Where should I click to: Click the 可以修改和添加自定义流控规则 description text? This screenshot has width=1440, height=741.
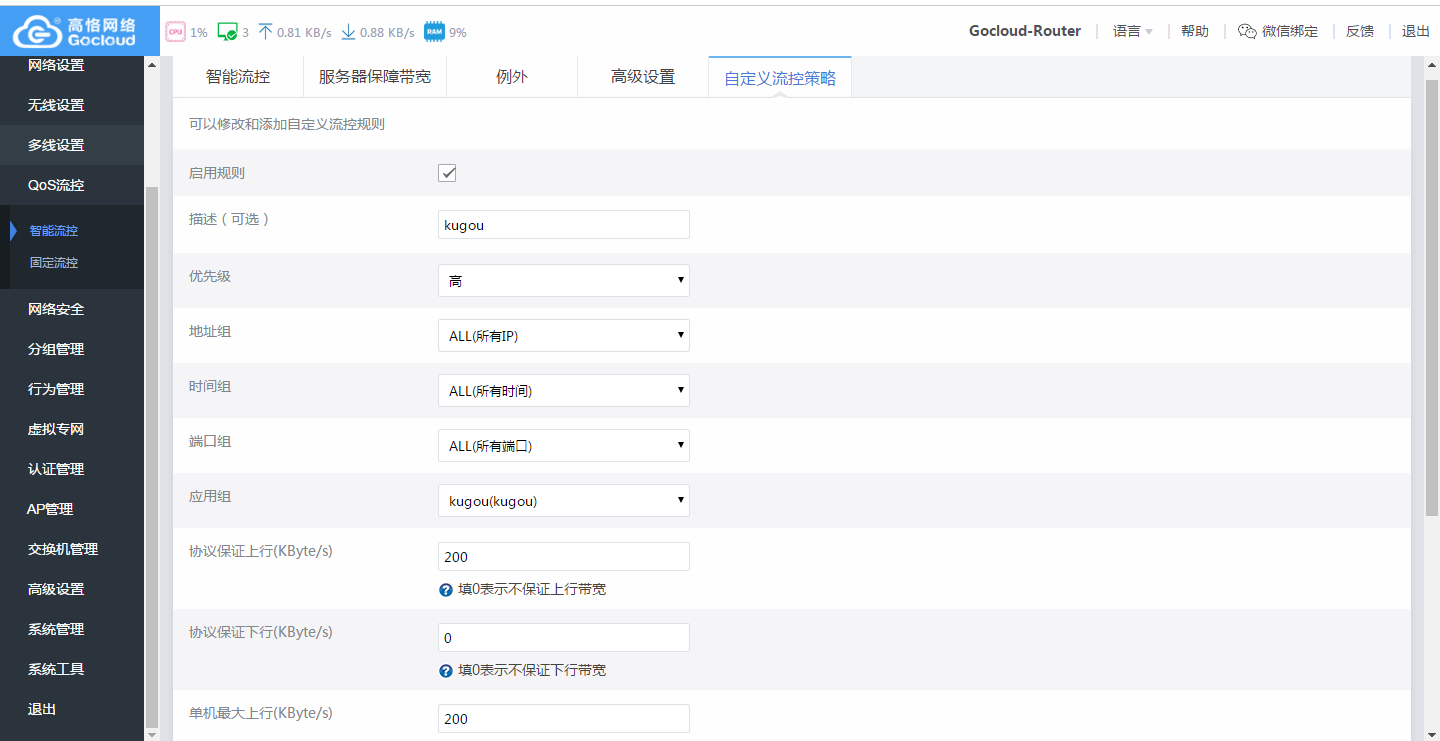coord(287,125)
